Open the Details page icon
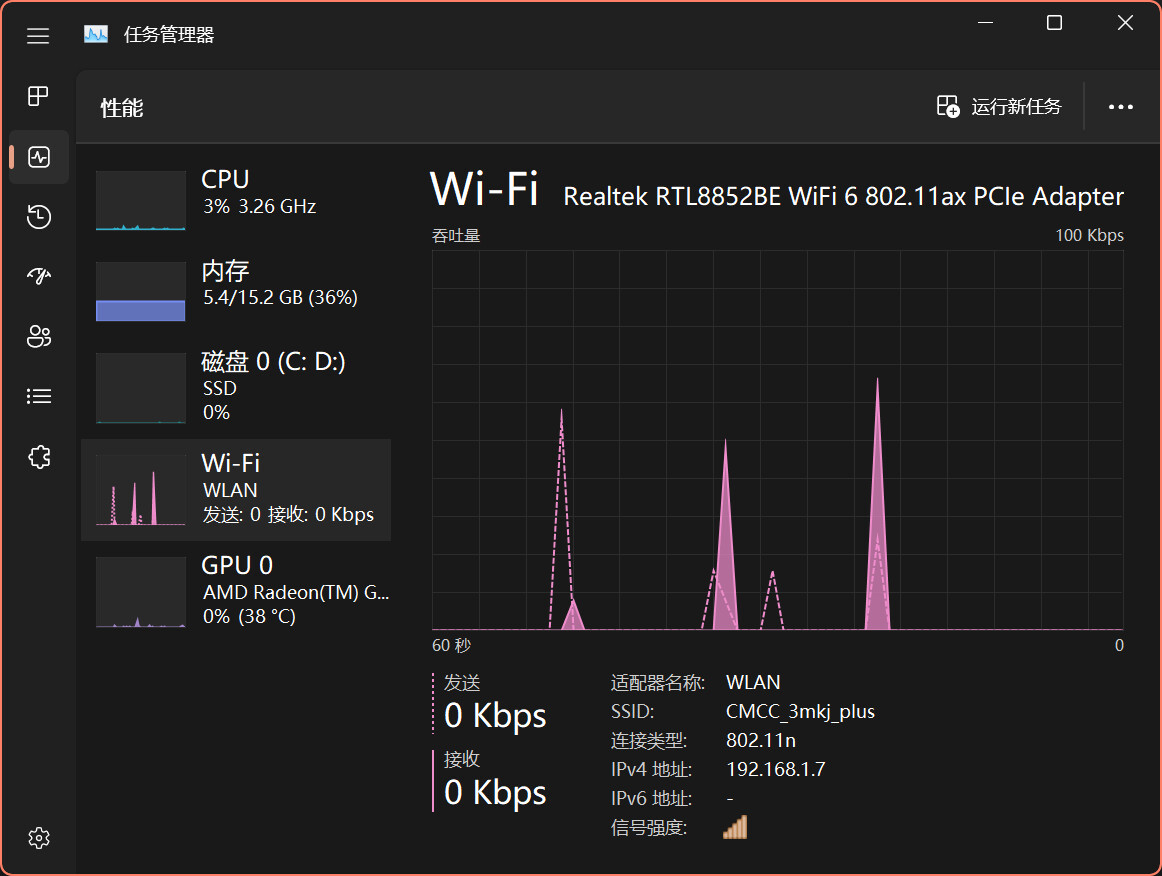1162x876 pixels. (39, 396)
